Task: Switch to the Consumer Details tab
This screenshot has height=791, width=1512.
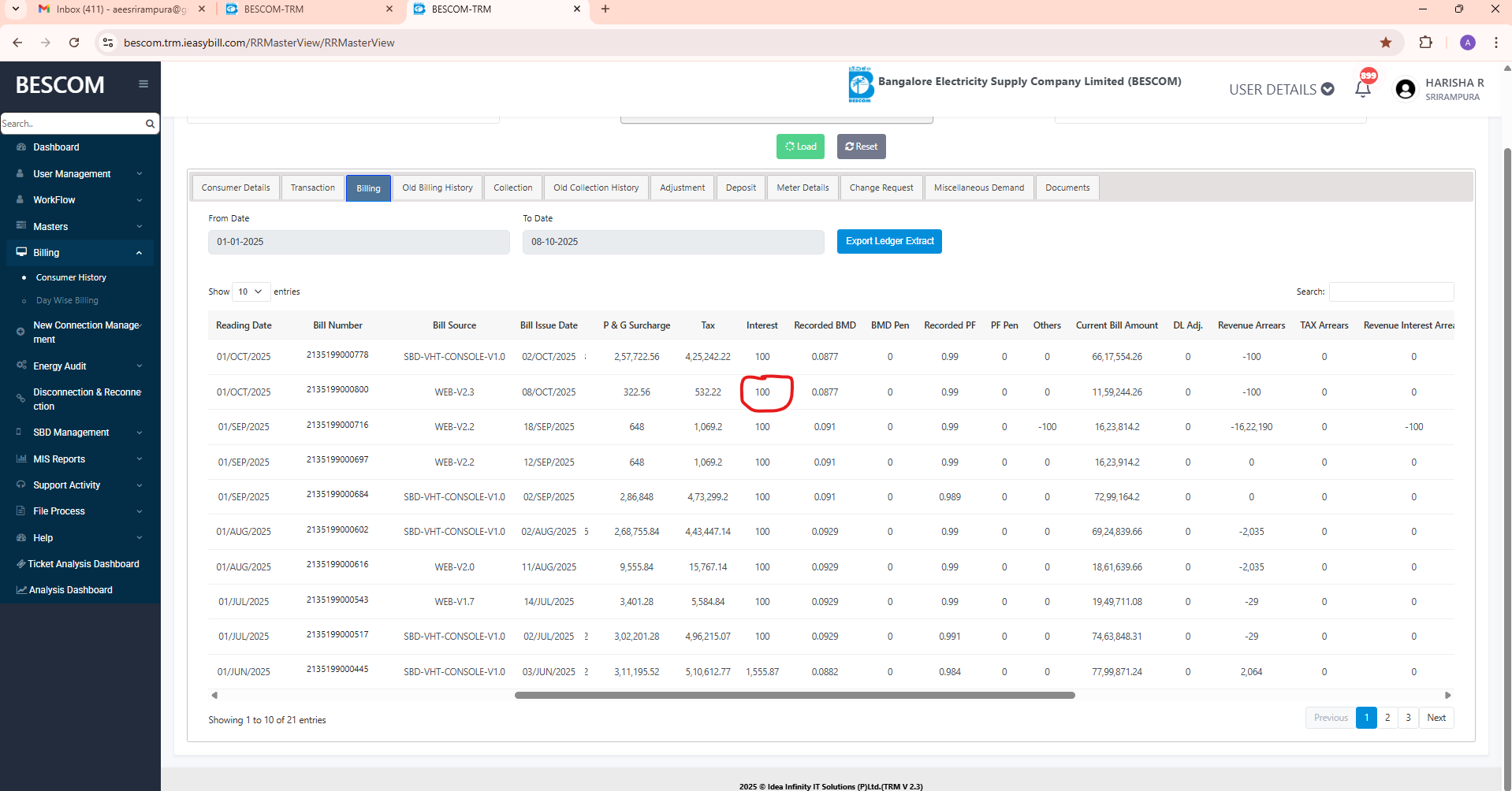Action: [x=236, y=188]
